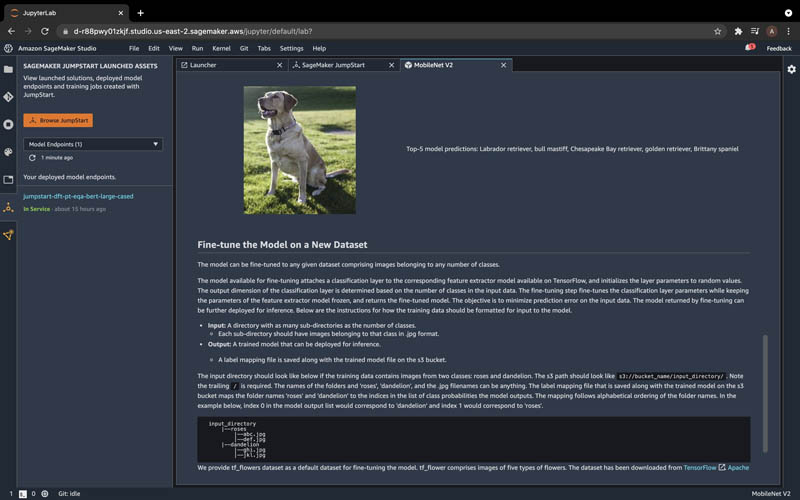Open the Chrome tab search chevron
This screenshot has width=800, height=500.
tap(788, 13)
